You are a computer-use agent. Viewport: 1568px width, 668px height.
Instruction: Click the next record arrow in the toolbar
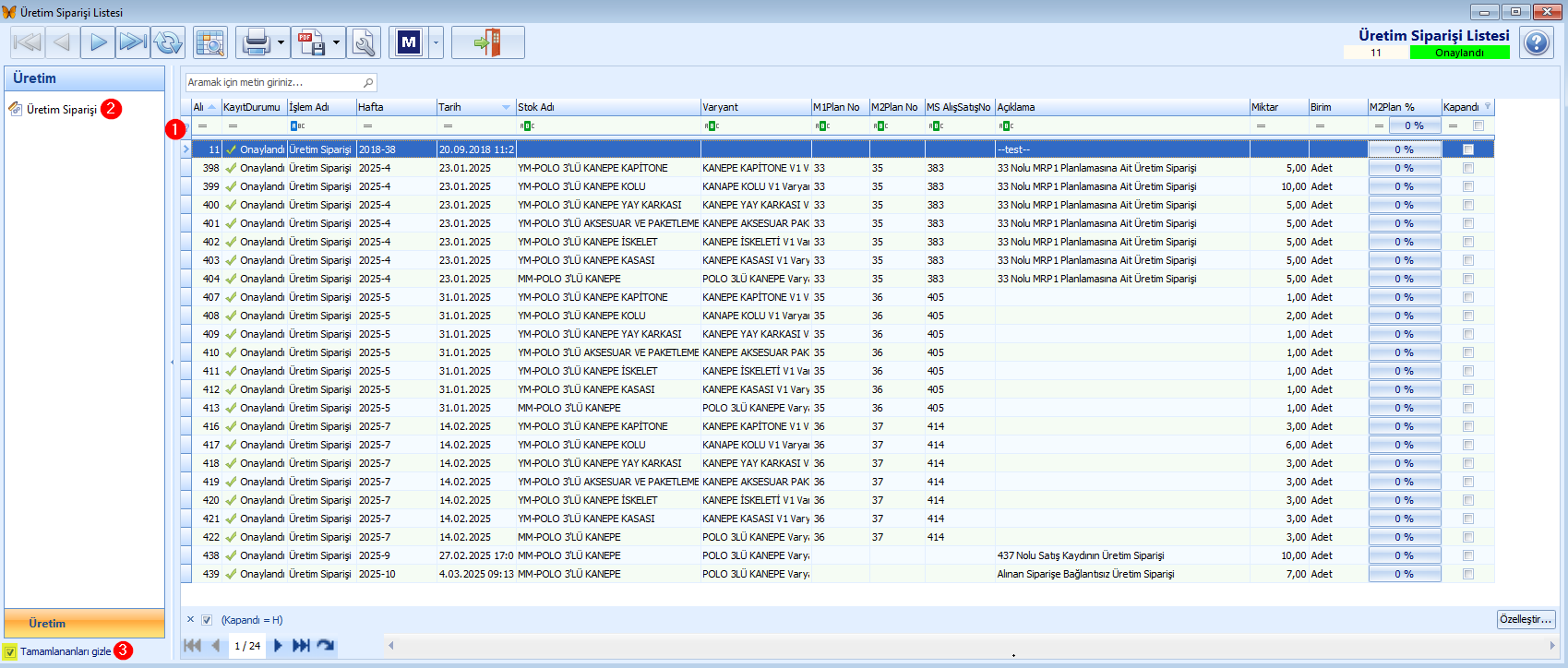coord(98,42)
